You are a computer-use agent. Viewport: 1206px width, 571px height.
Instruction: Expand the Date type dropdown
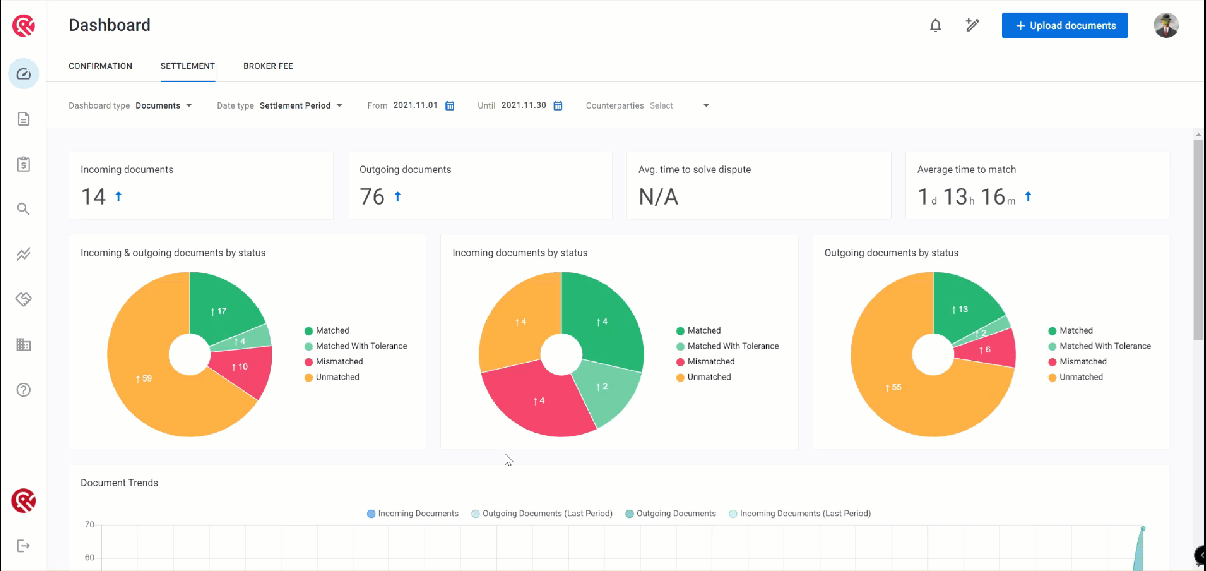(300, 106)
